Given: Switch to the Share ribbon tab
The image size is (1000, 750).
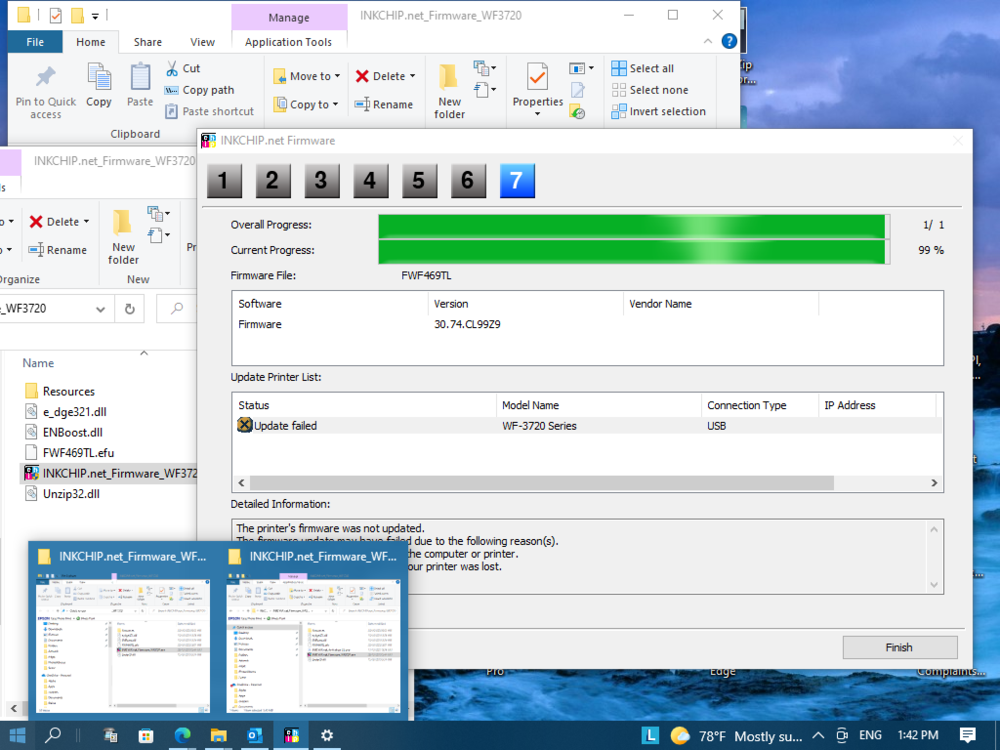Looking at the screenshot, I should (148, 42).
